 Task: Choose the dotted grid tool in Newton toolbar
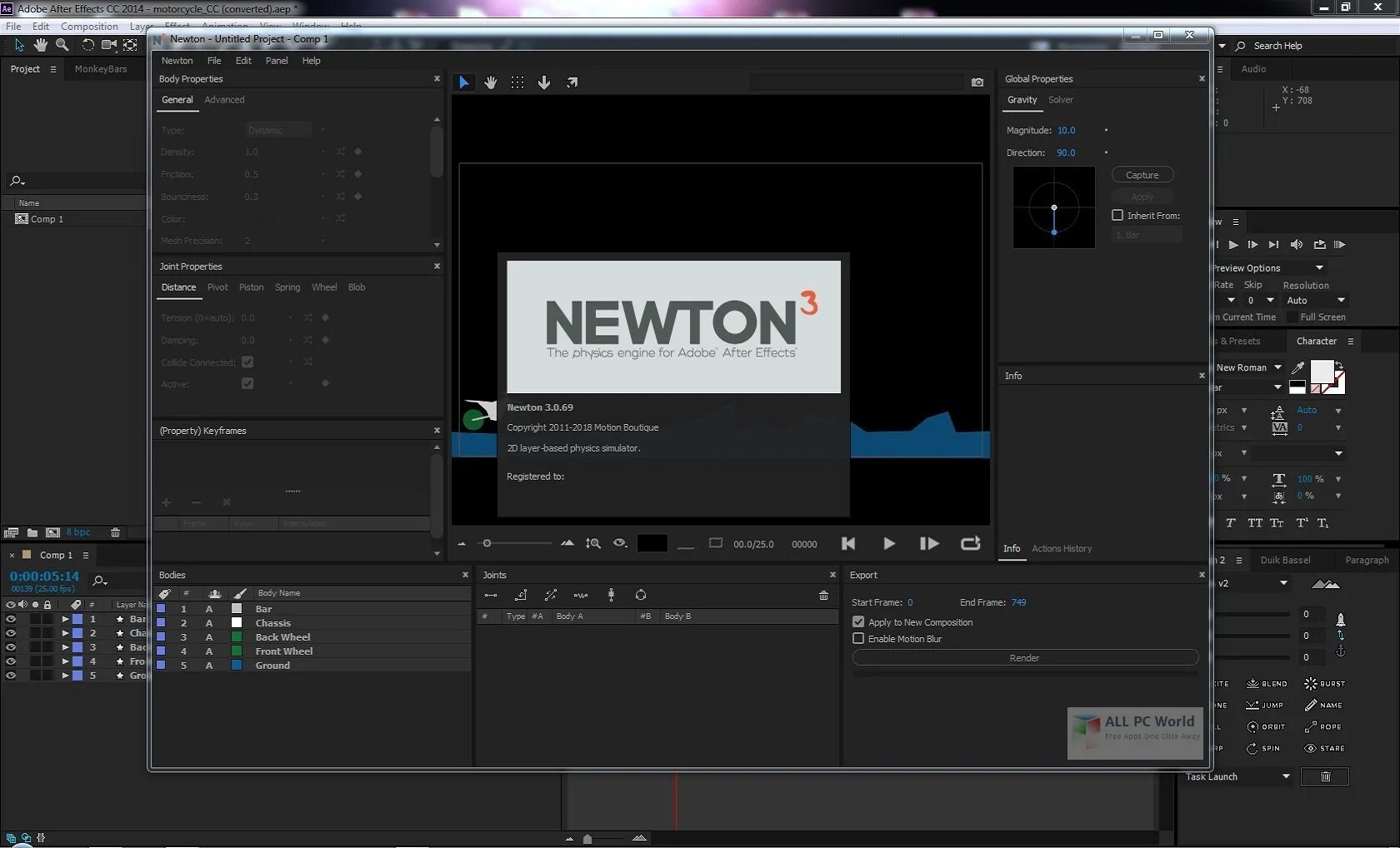(x=517, y=82)
